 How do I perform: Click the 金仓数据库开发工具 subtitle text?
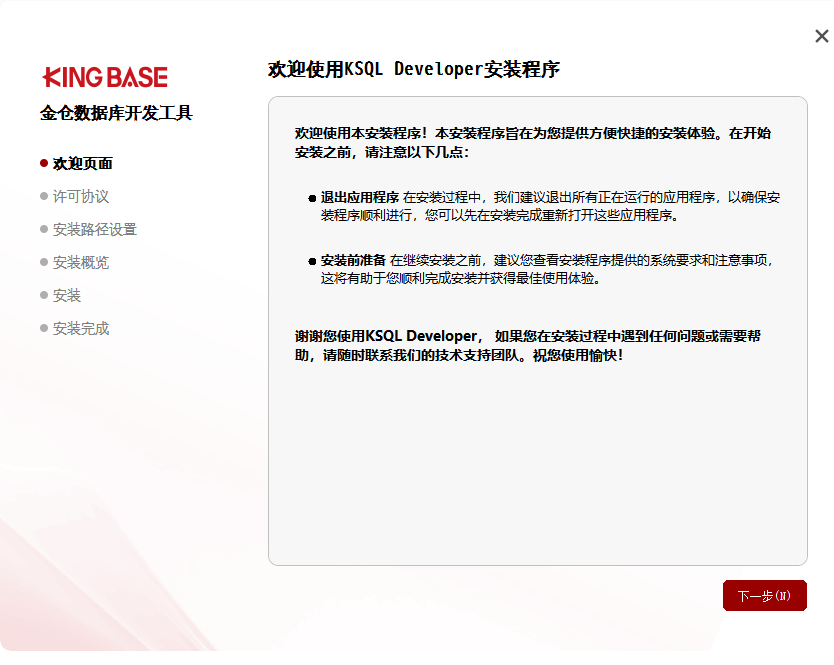tap(116, 113)
